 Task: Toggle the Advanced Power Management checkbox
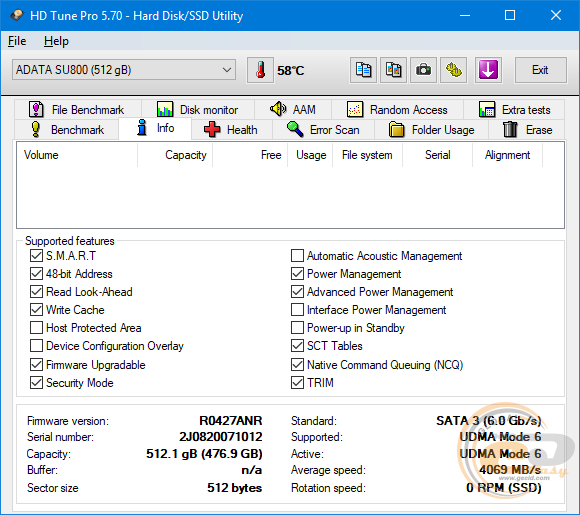click(297, 292)
